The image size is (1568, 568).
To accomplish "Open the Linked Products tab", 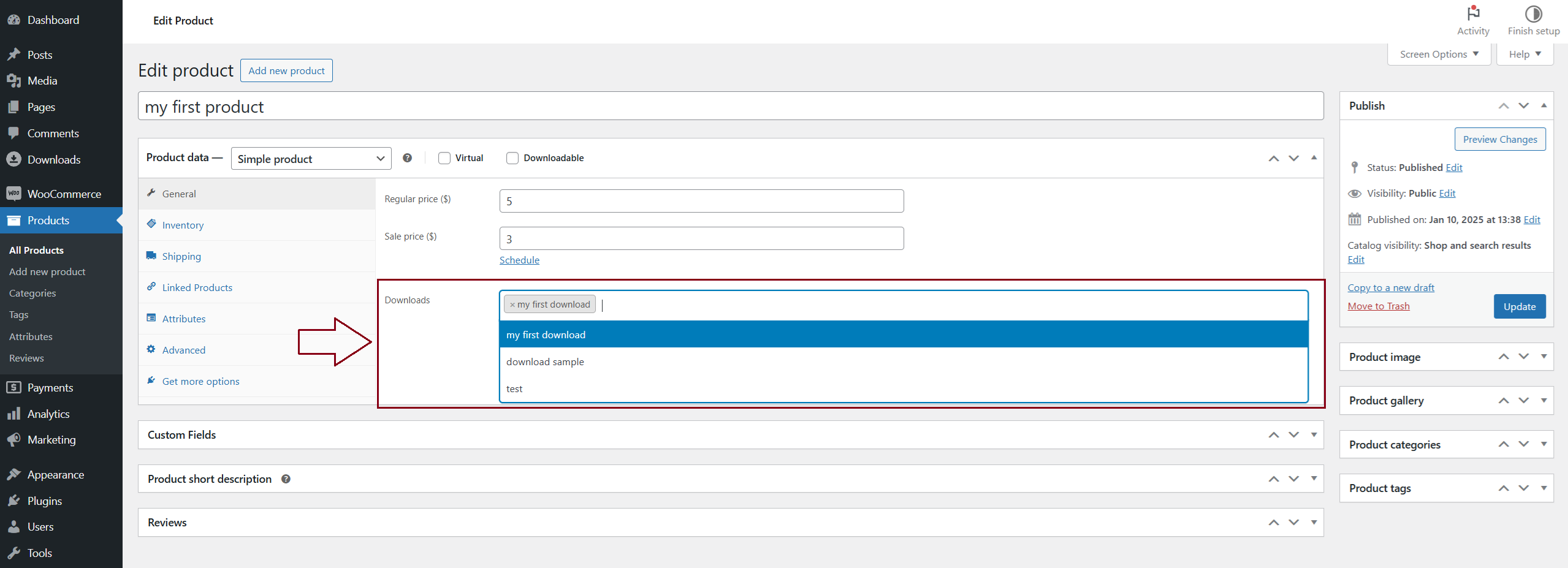I will (x=197, y=287).
